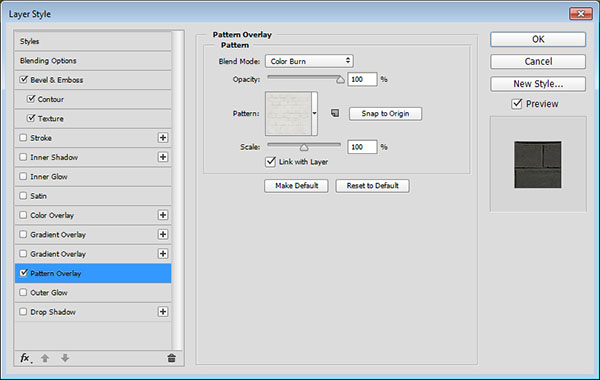Open the fx add-effect menu icon
The image size is (600, 380).
tap(25, 358)
